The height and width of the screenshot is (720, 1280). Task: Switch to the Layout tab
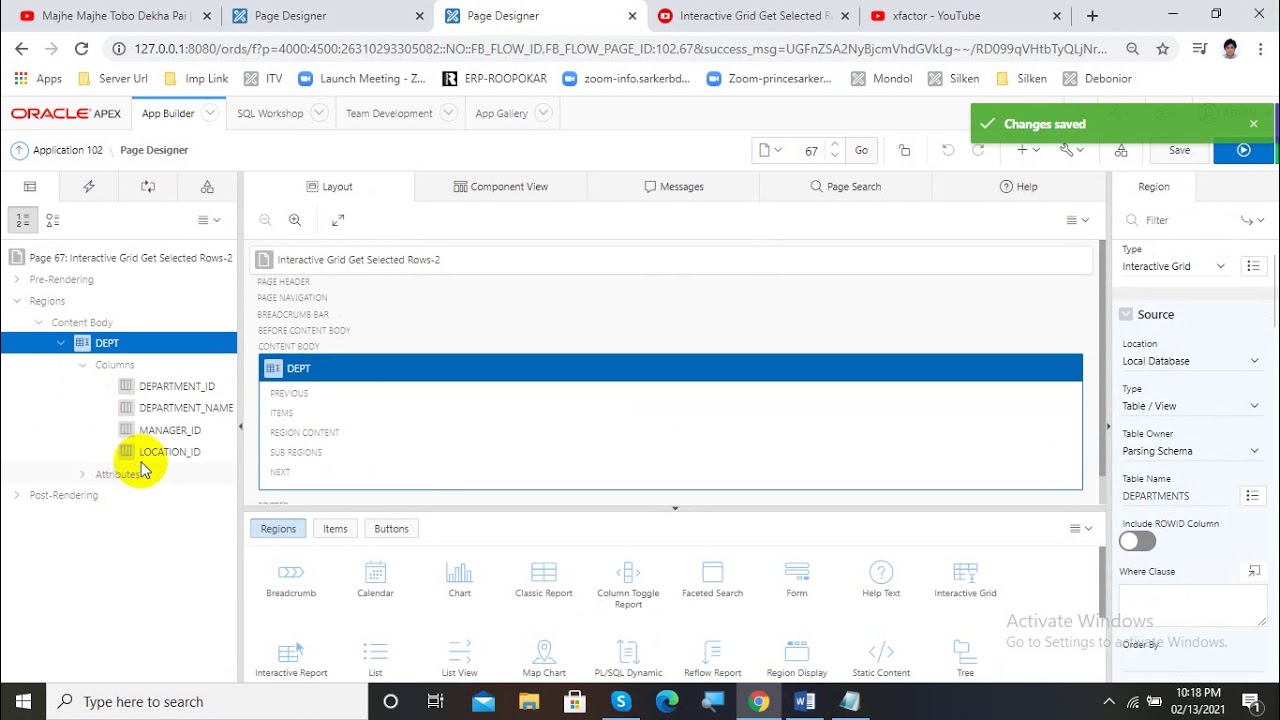pos(329,186)
